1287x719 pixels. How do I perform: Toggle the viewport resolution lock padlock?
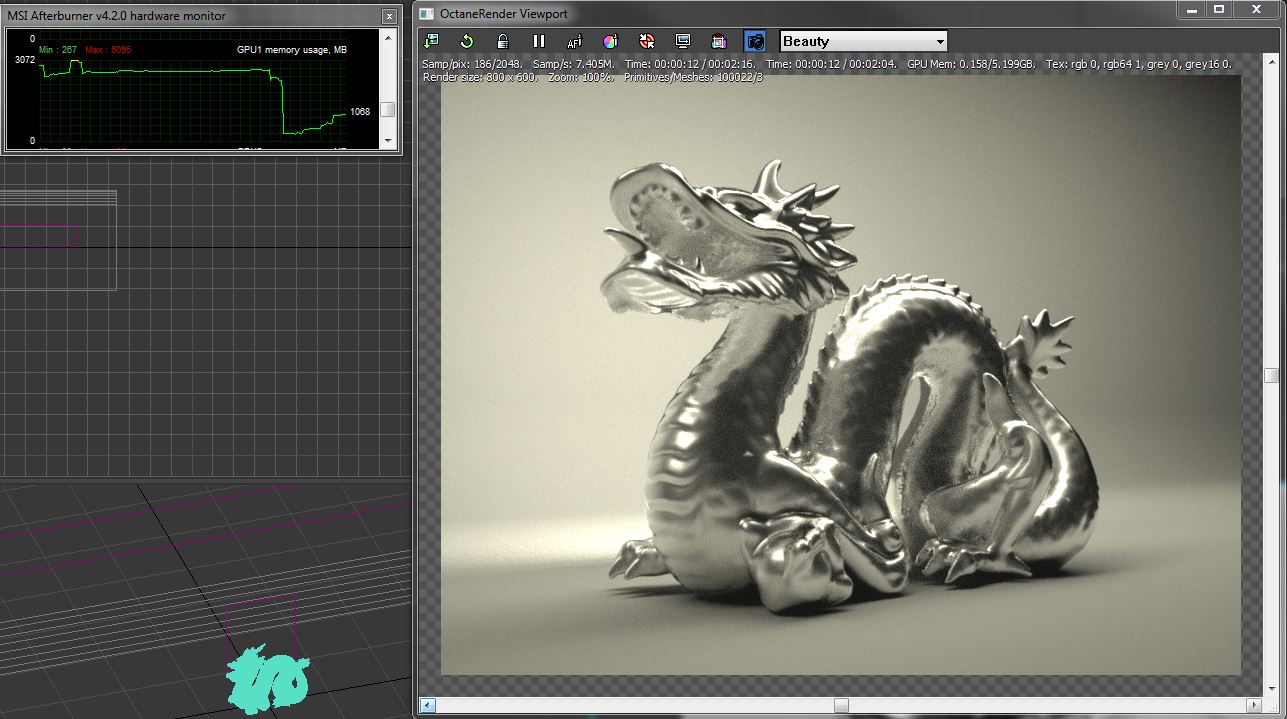(503, 41)
